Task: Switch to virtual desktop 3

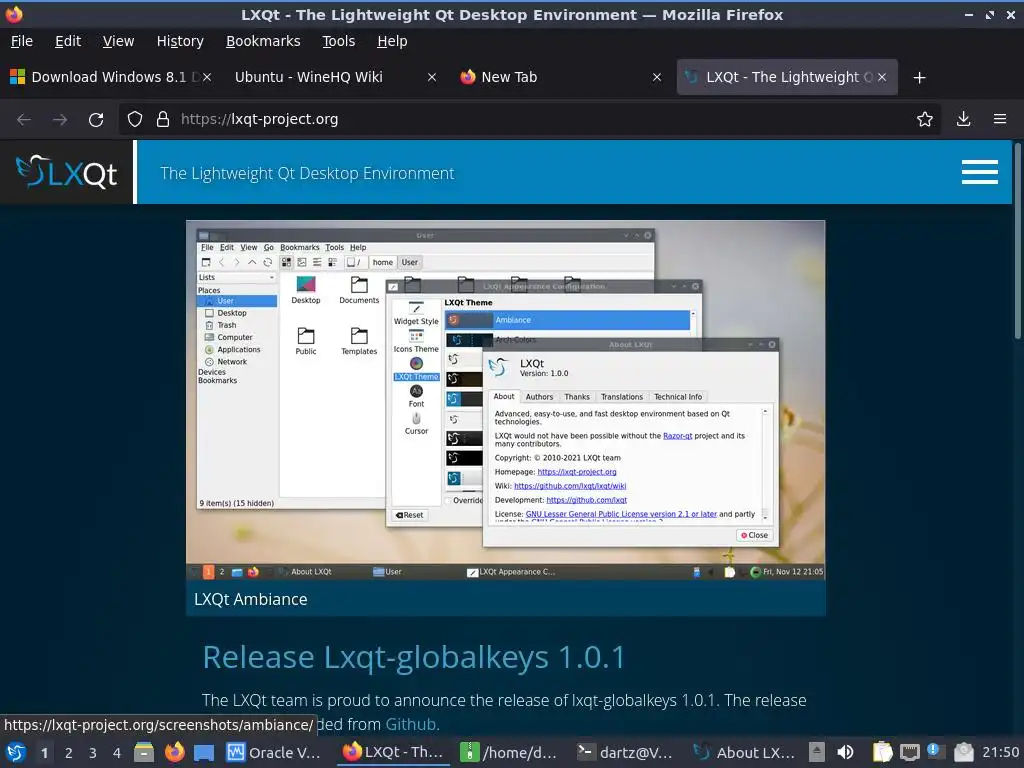Action: 93,753
